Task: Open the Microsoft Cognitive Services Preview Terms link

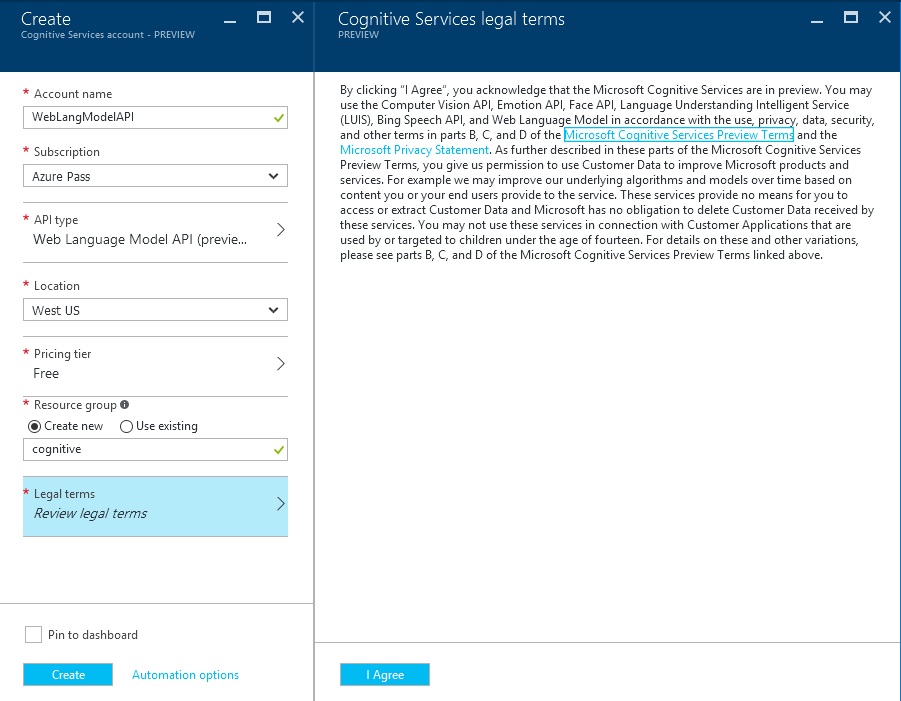Action: click(678, 135)
